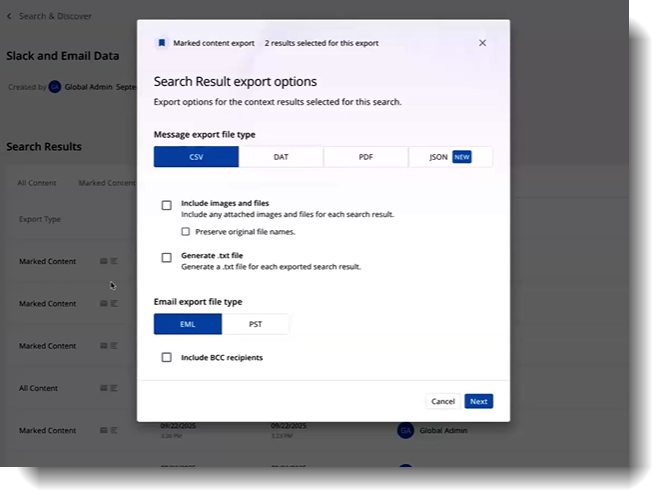Enable Include images and files checkbox
Image resolution: width=655 pixels, height=492 pixels.
(167, 205)
